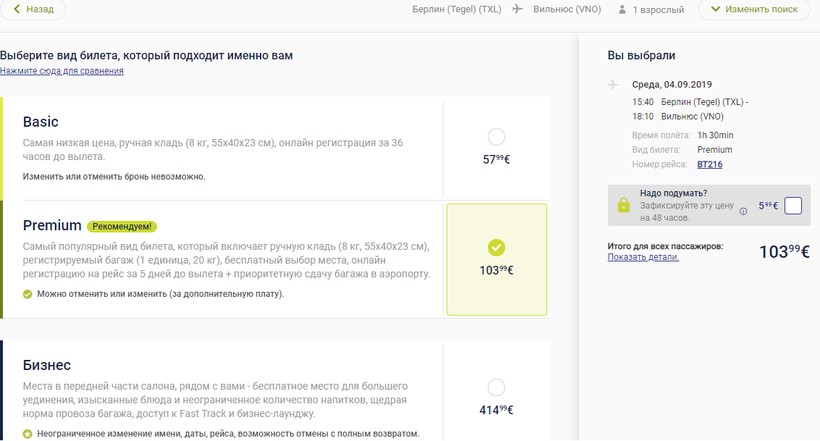Screen dimensions: 820x441
Task: Go back using the Назад button
Action: pyautogui.click(x=33, y=9)
